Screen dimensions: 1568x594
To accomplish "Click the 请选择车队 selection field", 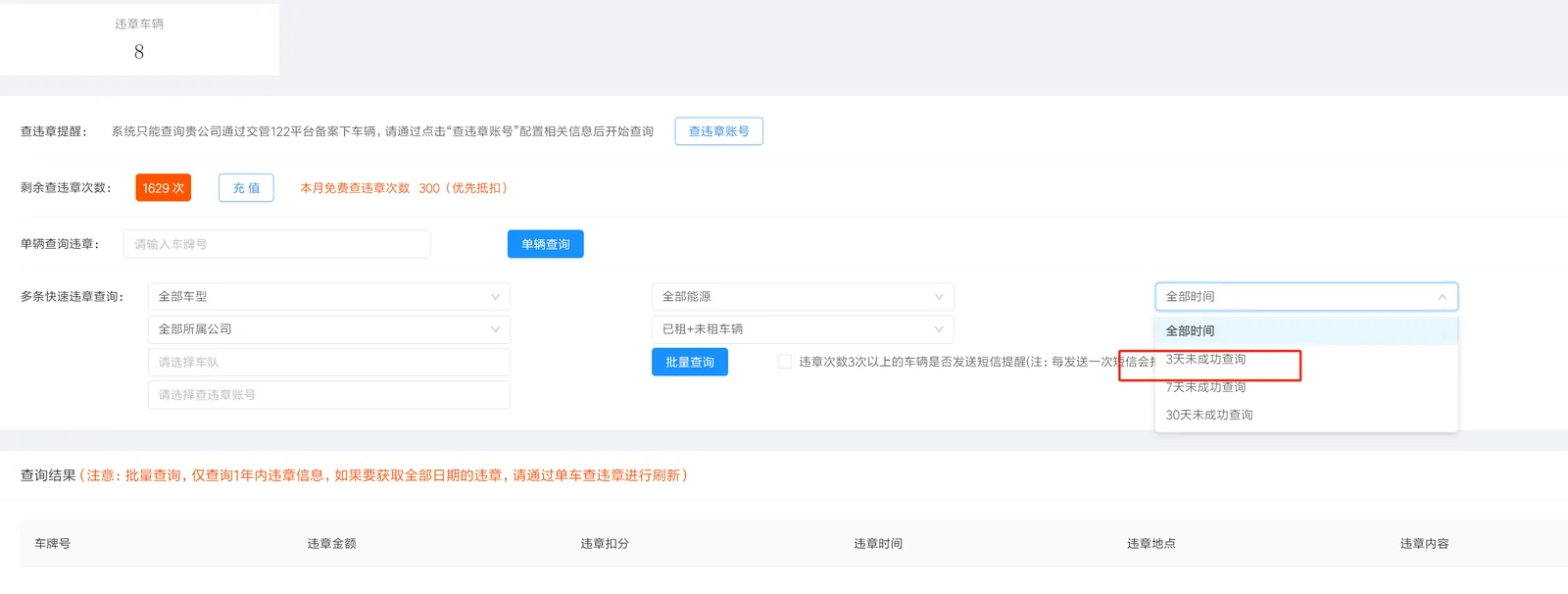I will point(329,363).
